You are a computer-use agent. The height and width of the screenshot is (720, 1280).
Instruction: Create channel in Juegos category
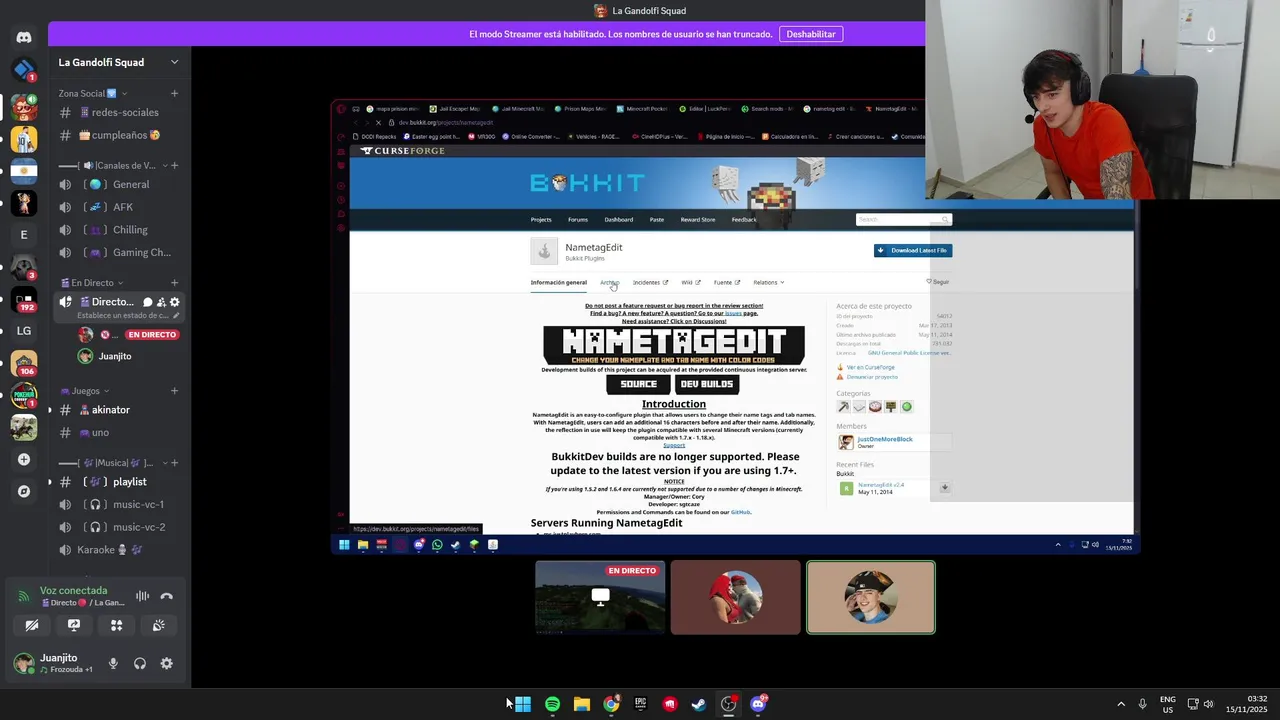click(x=174, y=391)
